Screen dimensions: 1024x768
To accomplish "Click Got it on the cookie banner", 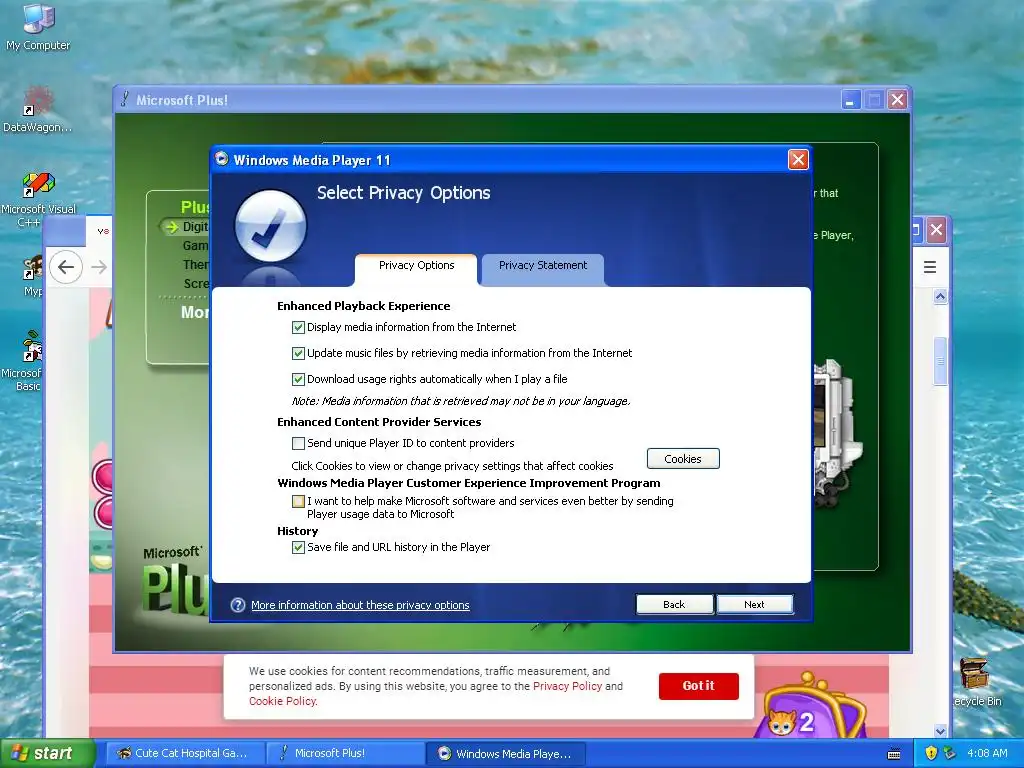I will tap(699, 686).
